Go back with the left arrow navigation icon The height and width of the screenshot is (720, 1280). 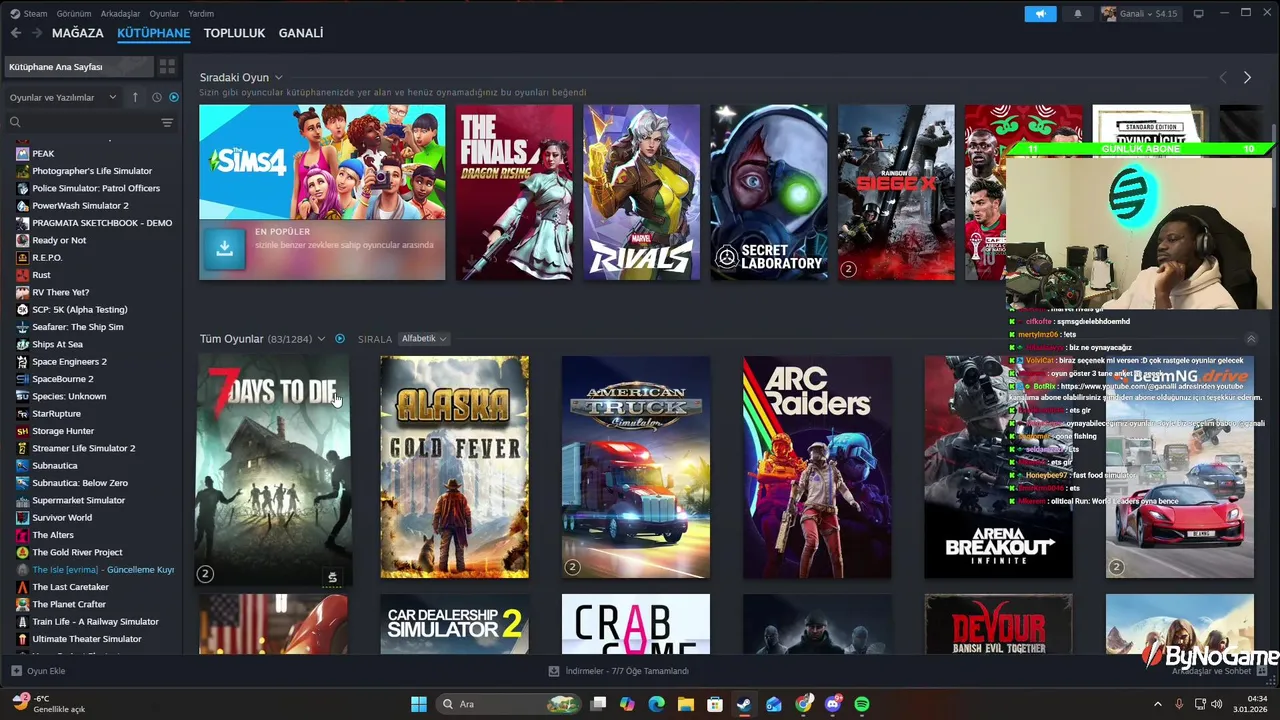tap(16, 33)
